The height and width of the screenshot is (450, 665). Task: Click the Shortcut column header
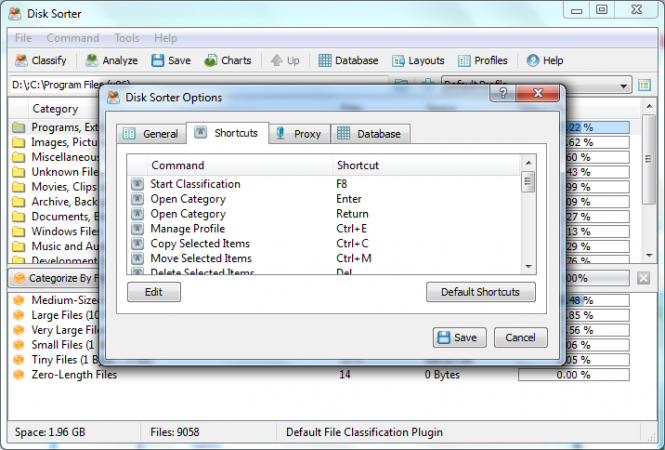point(426,165)
